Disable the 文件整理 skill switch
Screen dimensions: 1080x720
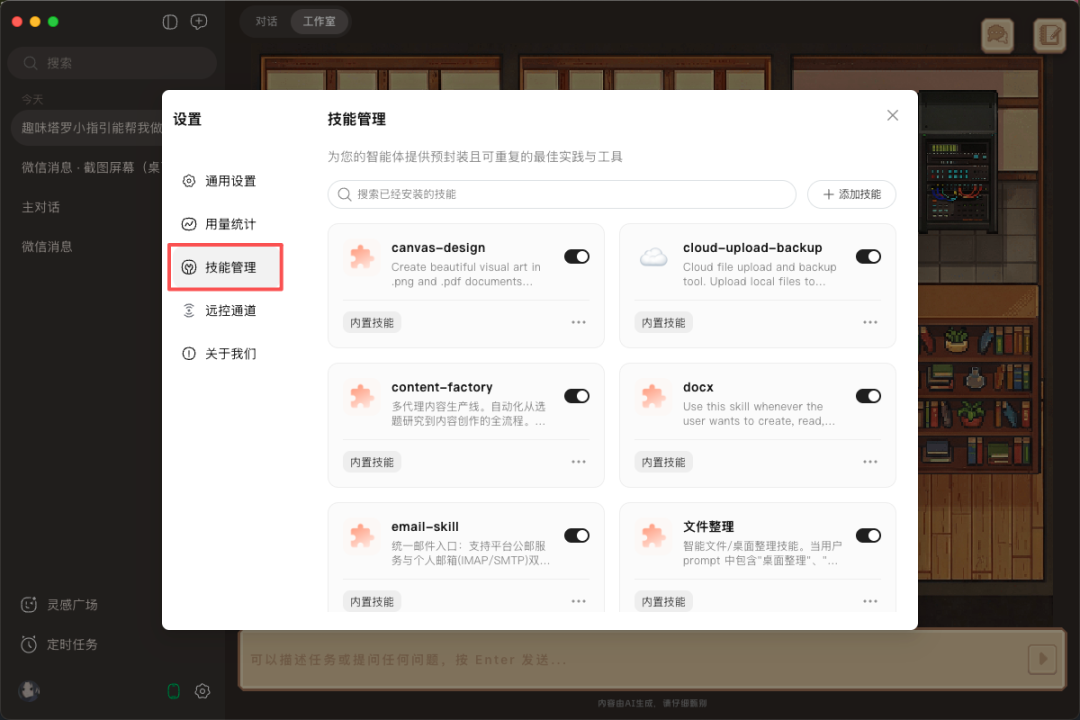tap(868, 535)
